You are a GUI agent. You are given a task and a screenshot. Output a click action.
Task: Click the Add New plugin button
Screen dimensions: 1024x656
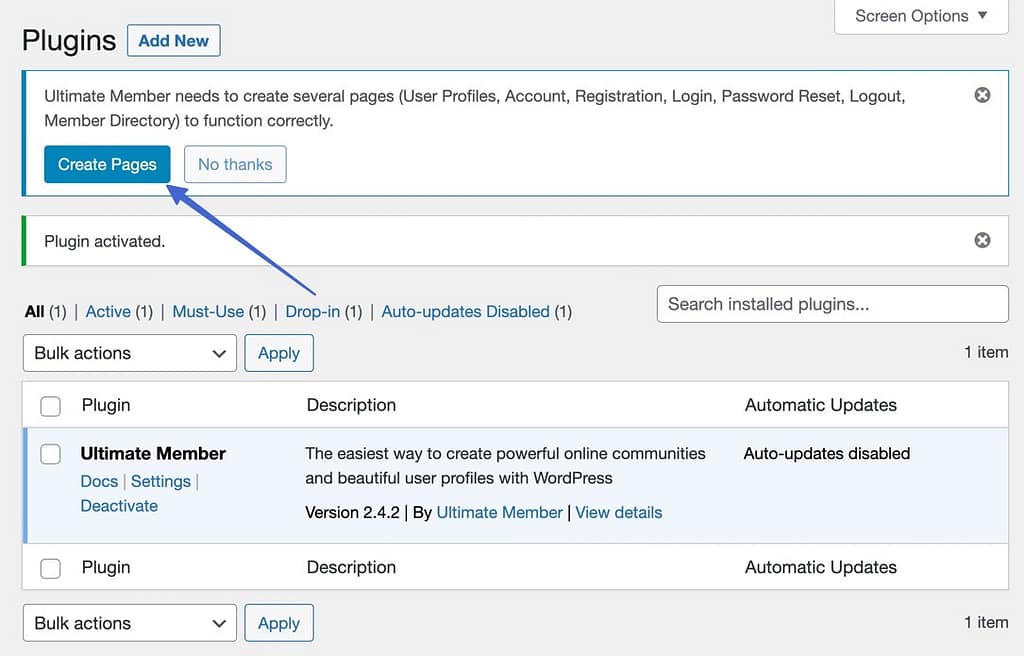(x=173, y=41)
